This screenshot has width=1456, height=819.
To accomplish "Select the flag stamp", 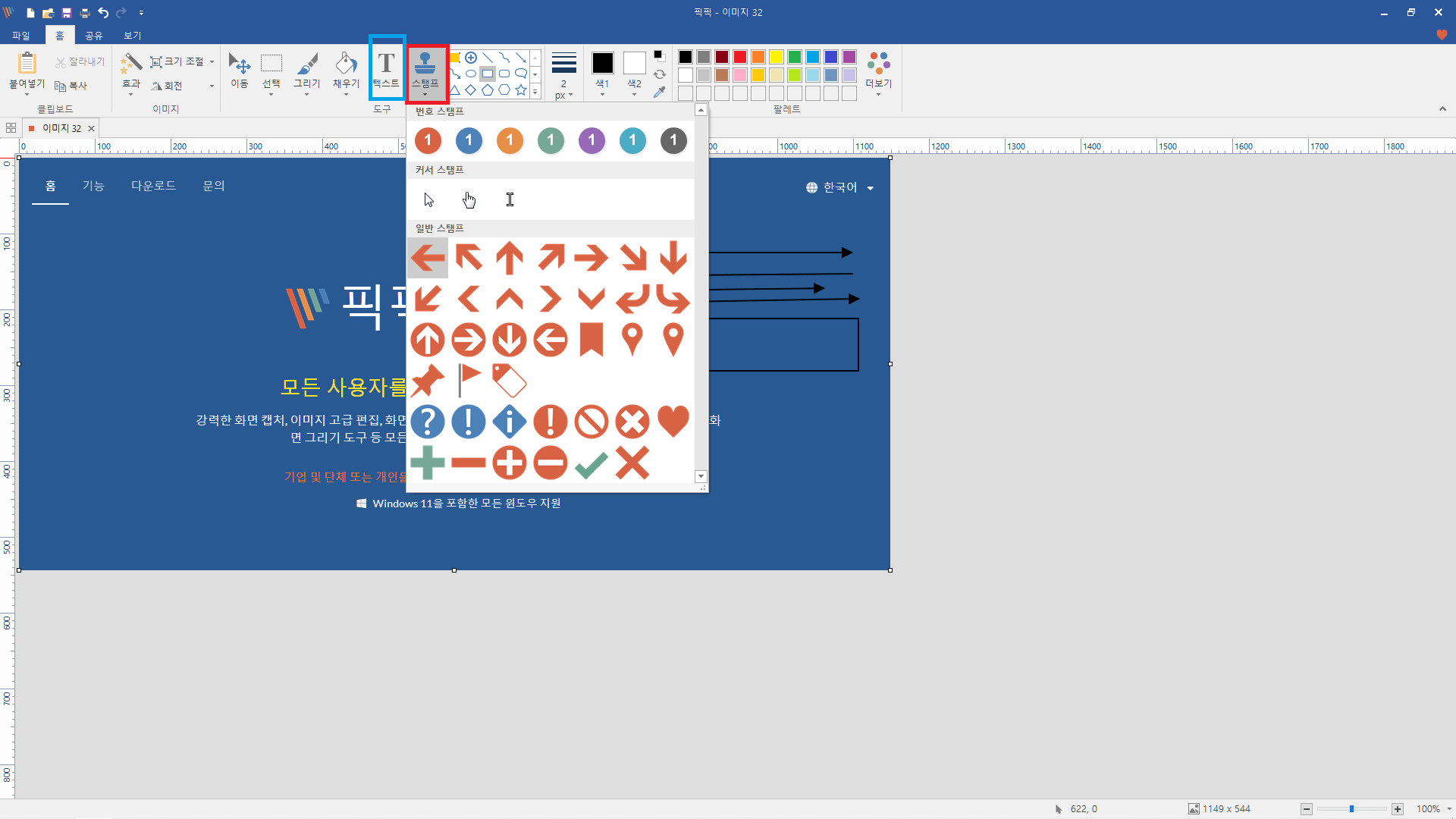I will point(469,381).
